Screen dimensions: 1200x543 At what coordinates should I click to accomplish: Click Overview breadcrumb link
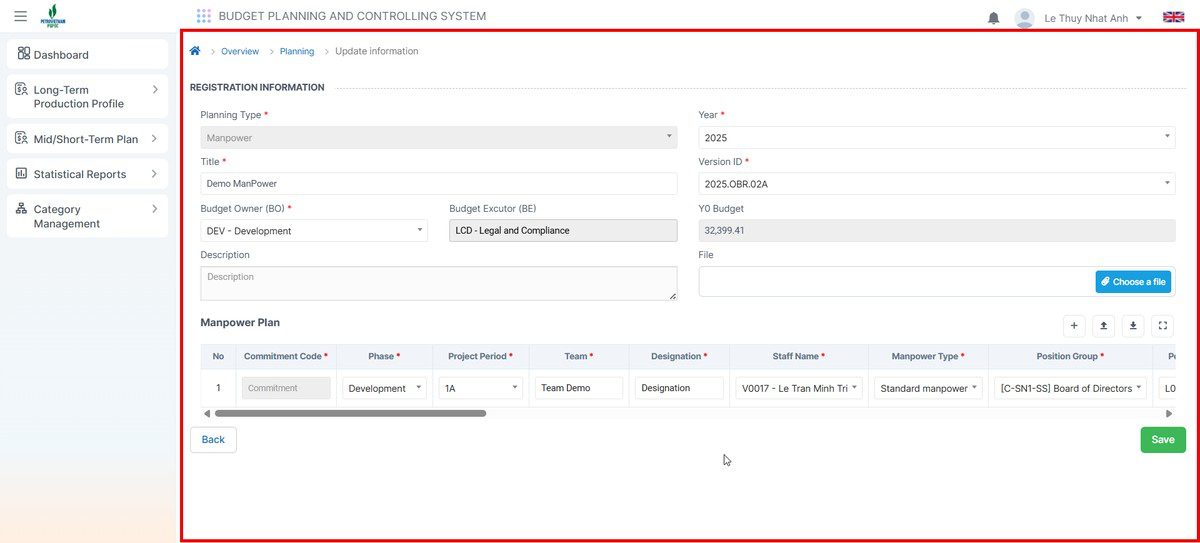click(x=240, y=51)
